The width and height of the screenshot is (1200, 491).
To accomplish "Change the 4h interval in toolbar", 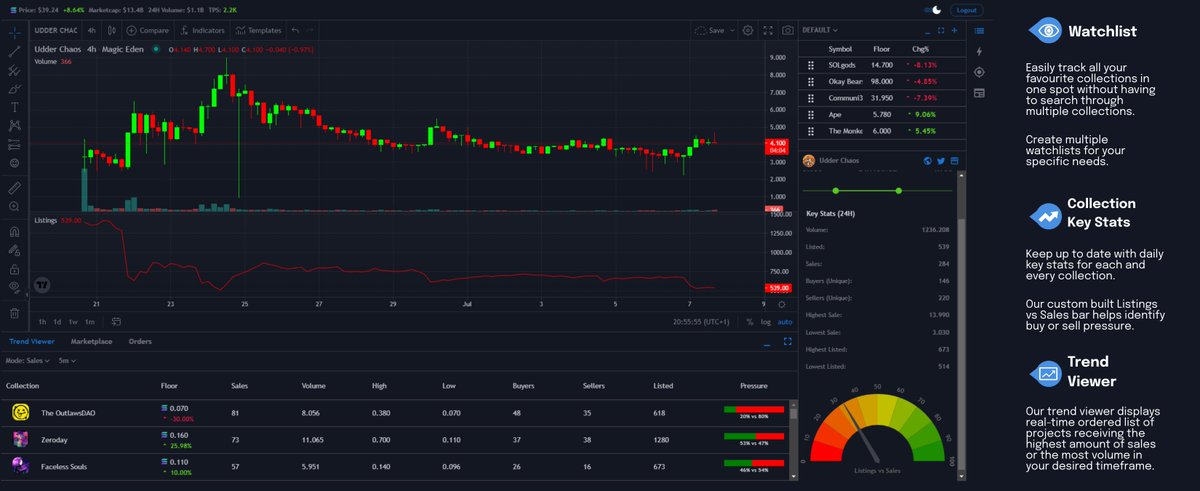I will pos(92,30).
